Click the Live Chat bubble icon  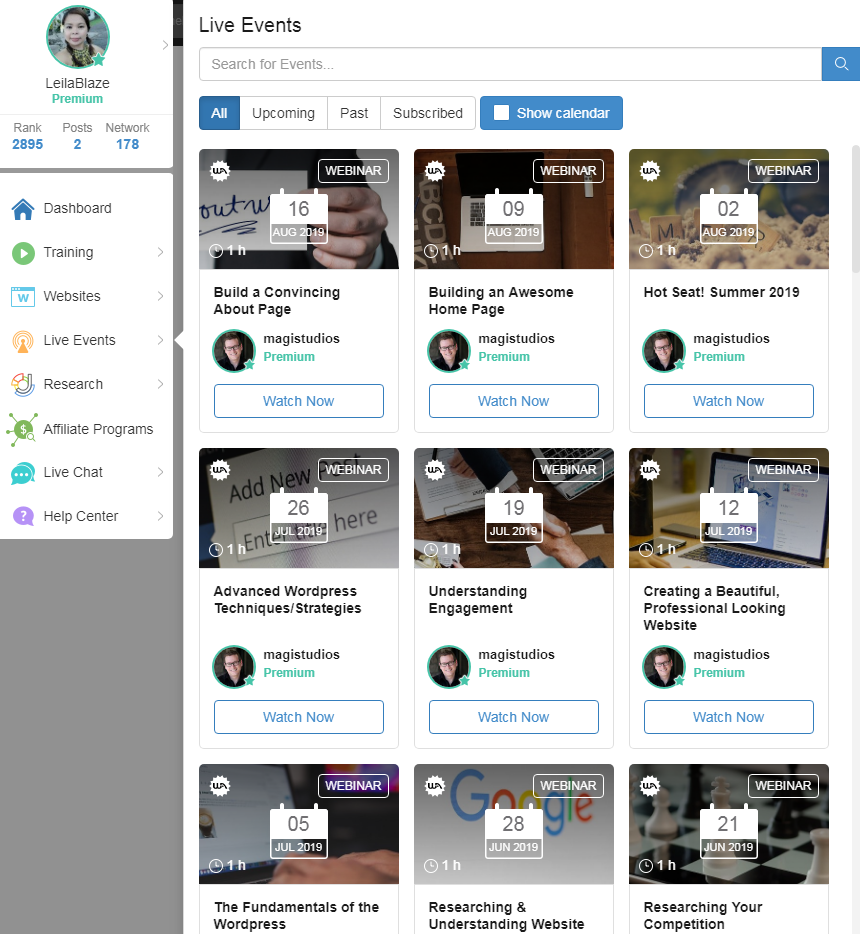click(23, 473)
